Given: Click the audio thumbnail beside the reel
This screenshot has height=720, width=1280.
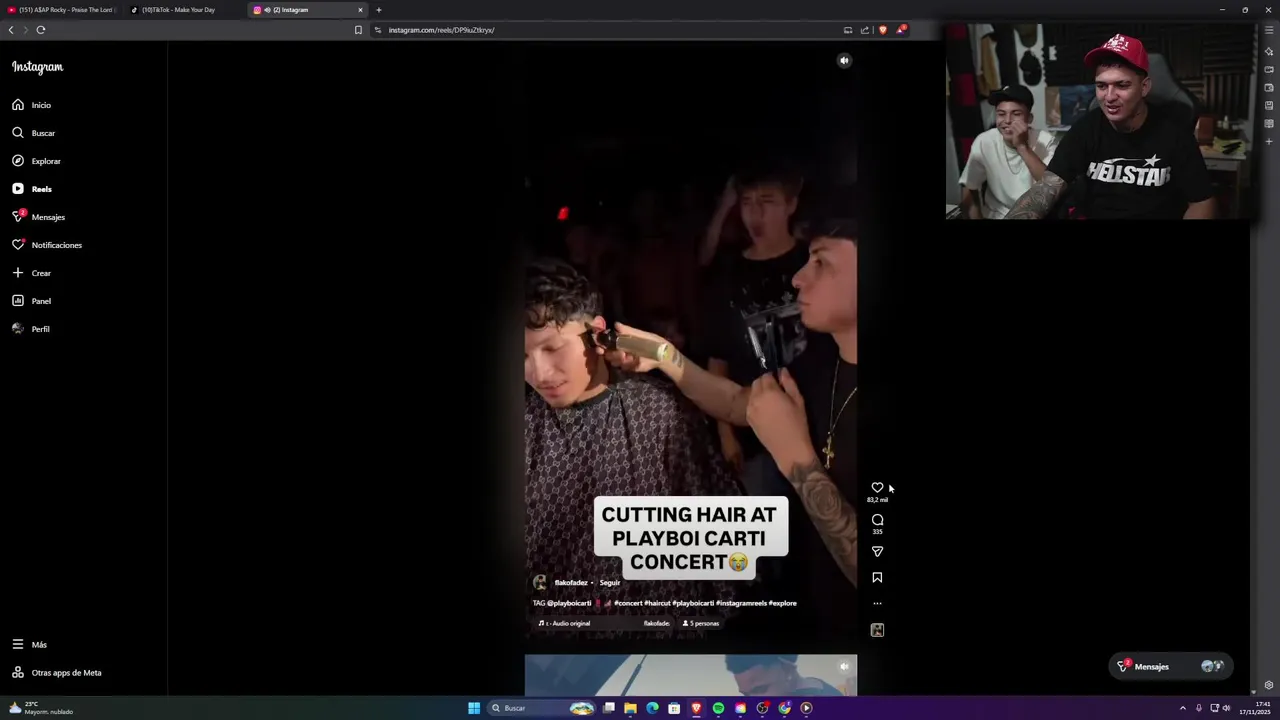Looking at the screenshot, I should pyautogui.click(x=877, y=630).
